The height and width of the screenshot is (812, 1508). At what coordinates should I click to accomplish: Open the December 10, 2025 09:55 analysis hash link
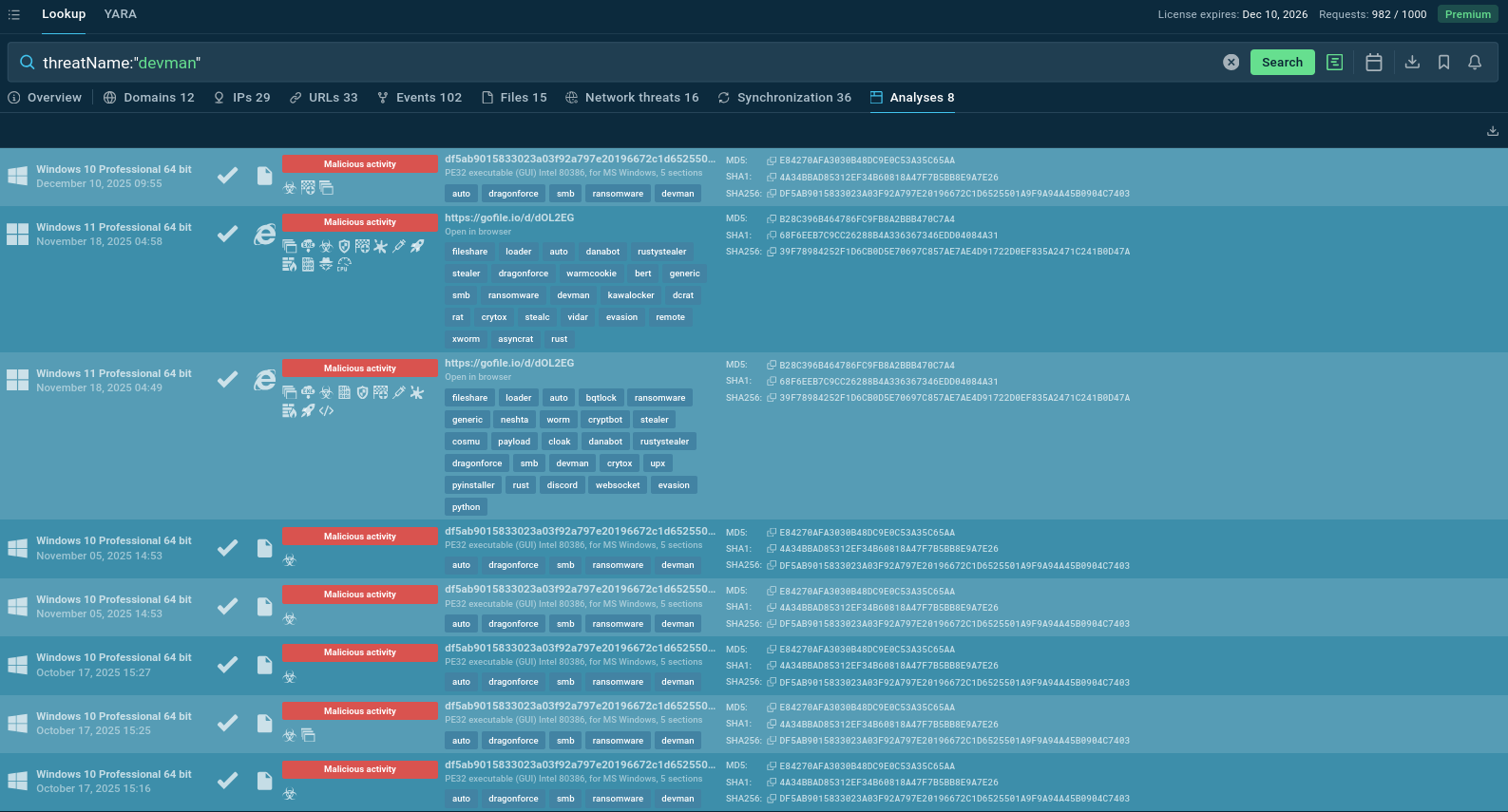point(580,160)
